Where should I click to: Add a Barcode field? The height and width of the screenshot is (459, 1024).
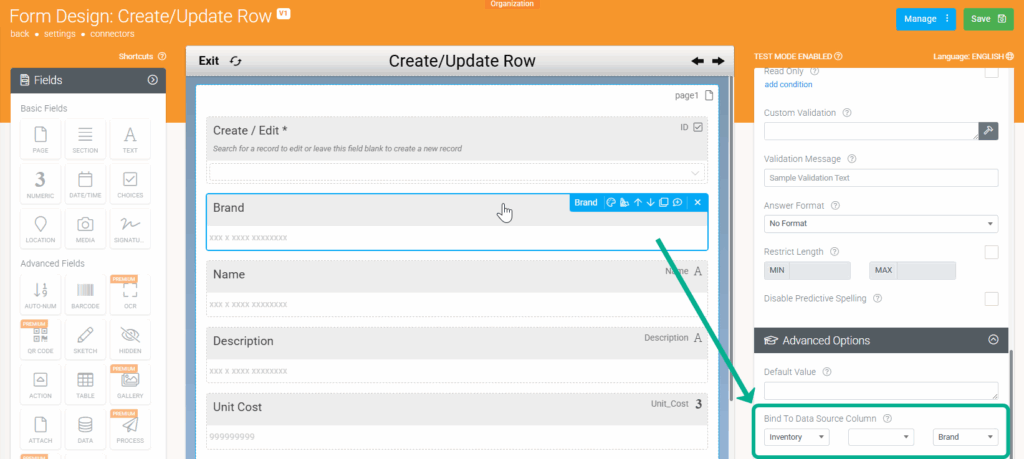pos(85,294)
